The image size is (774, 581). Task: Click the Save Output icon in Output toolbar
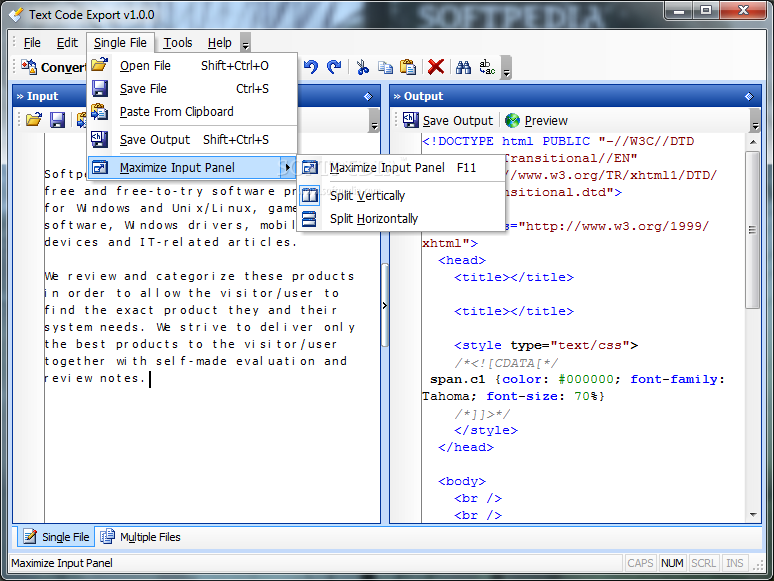point(411,120)
